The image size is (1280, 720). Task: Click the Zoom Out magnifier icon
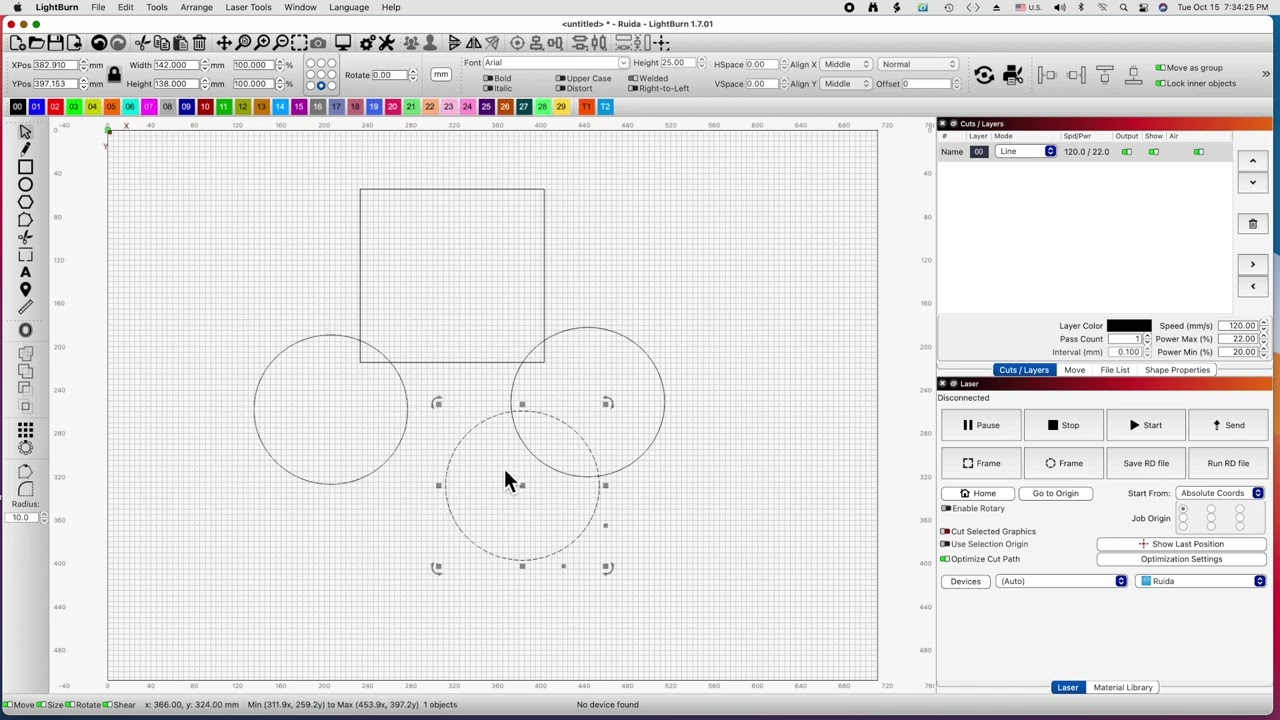tap(281, 43)
